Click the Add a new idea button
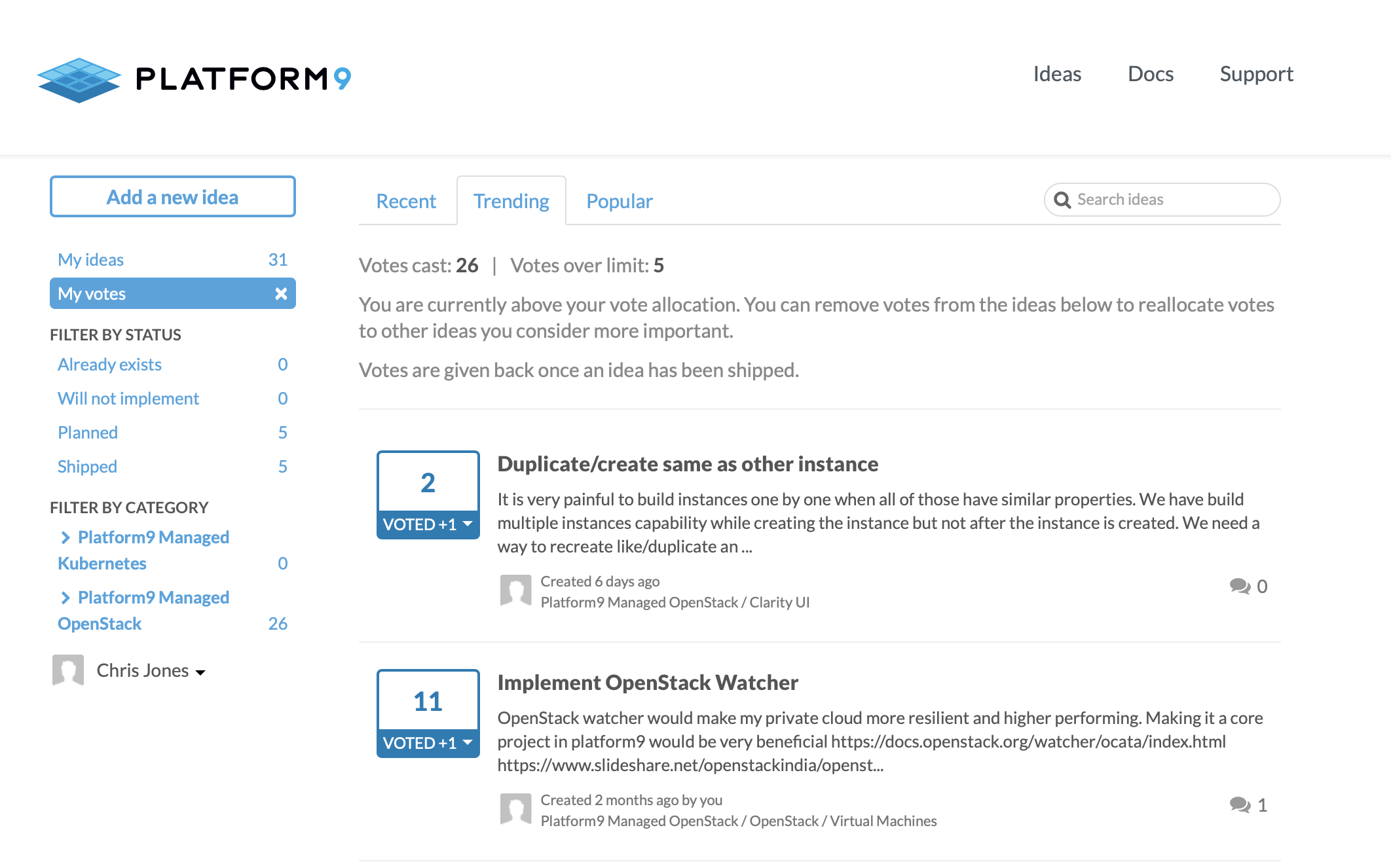Image resolution: width=1391 pixels, height=868 pixels. click(173, 197)
